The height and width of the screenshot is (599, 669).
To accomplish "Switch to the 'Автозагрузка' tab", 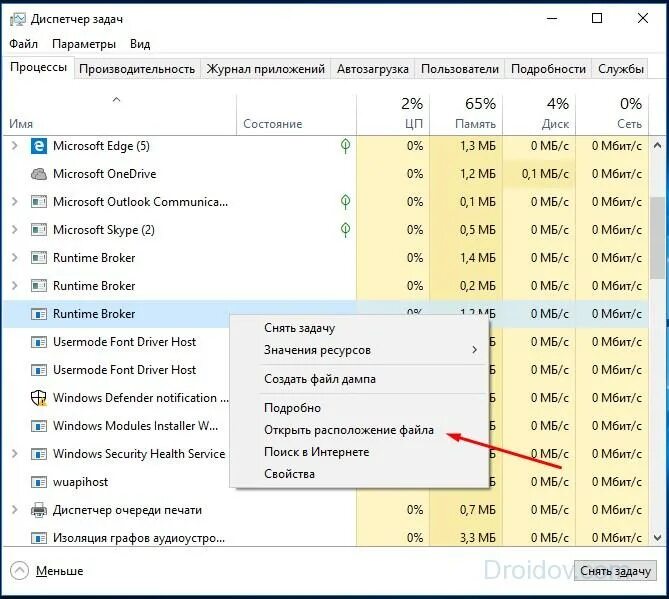I will pos(372,69).
